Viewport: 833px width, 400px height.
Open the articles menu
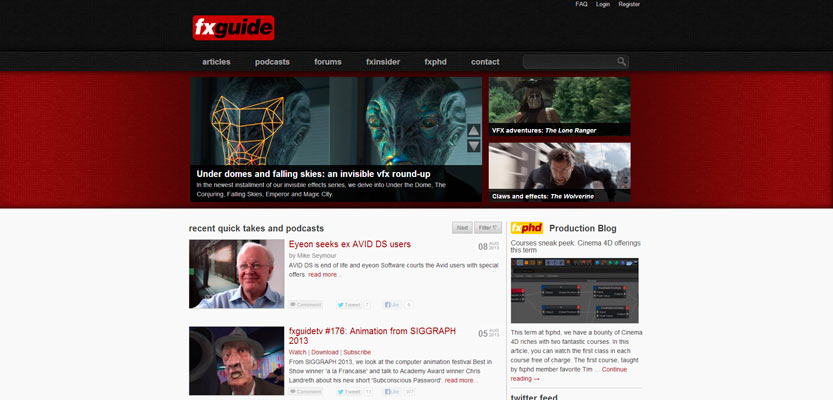(216, 62)
